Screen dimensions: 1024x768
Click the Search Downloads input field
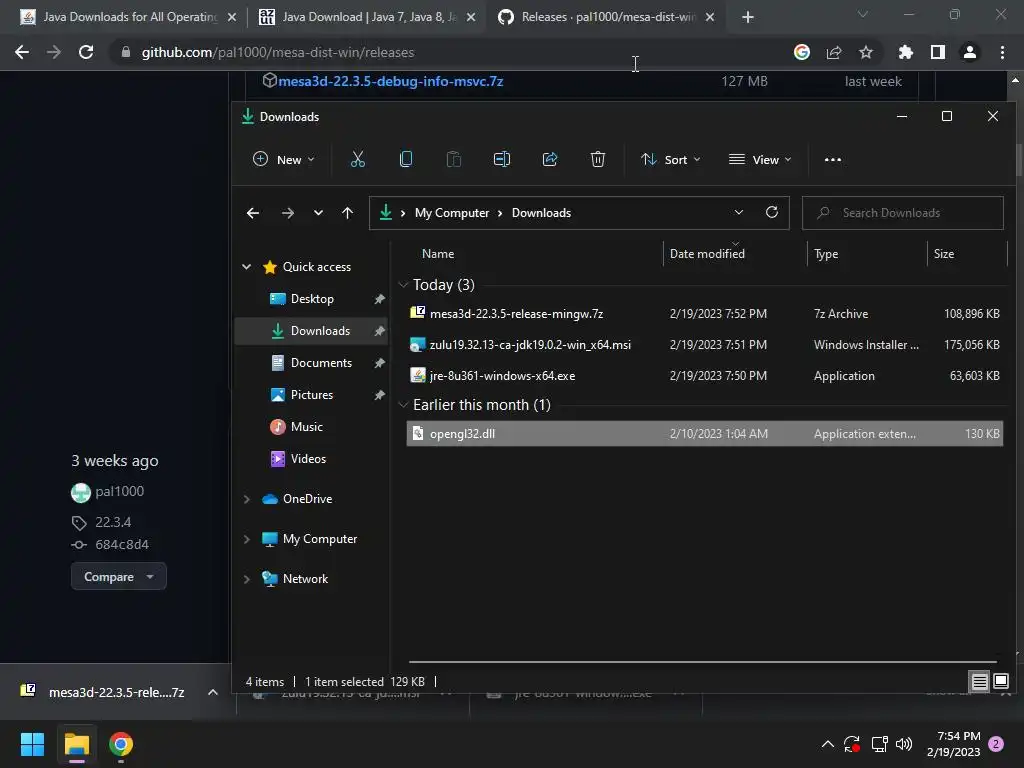[903, 213]
